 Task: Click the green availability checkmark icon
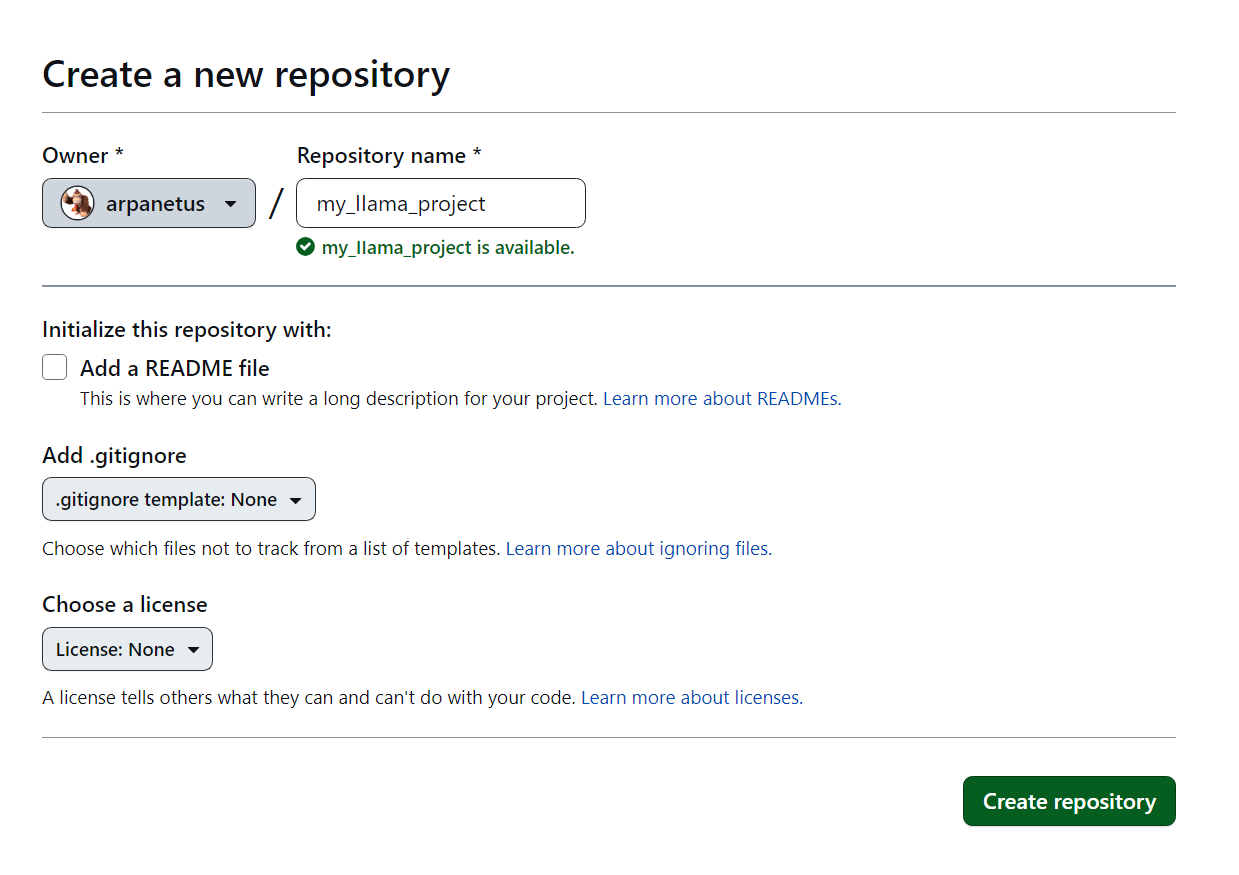pos(306,247)
